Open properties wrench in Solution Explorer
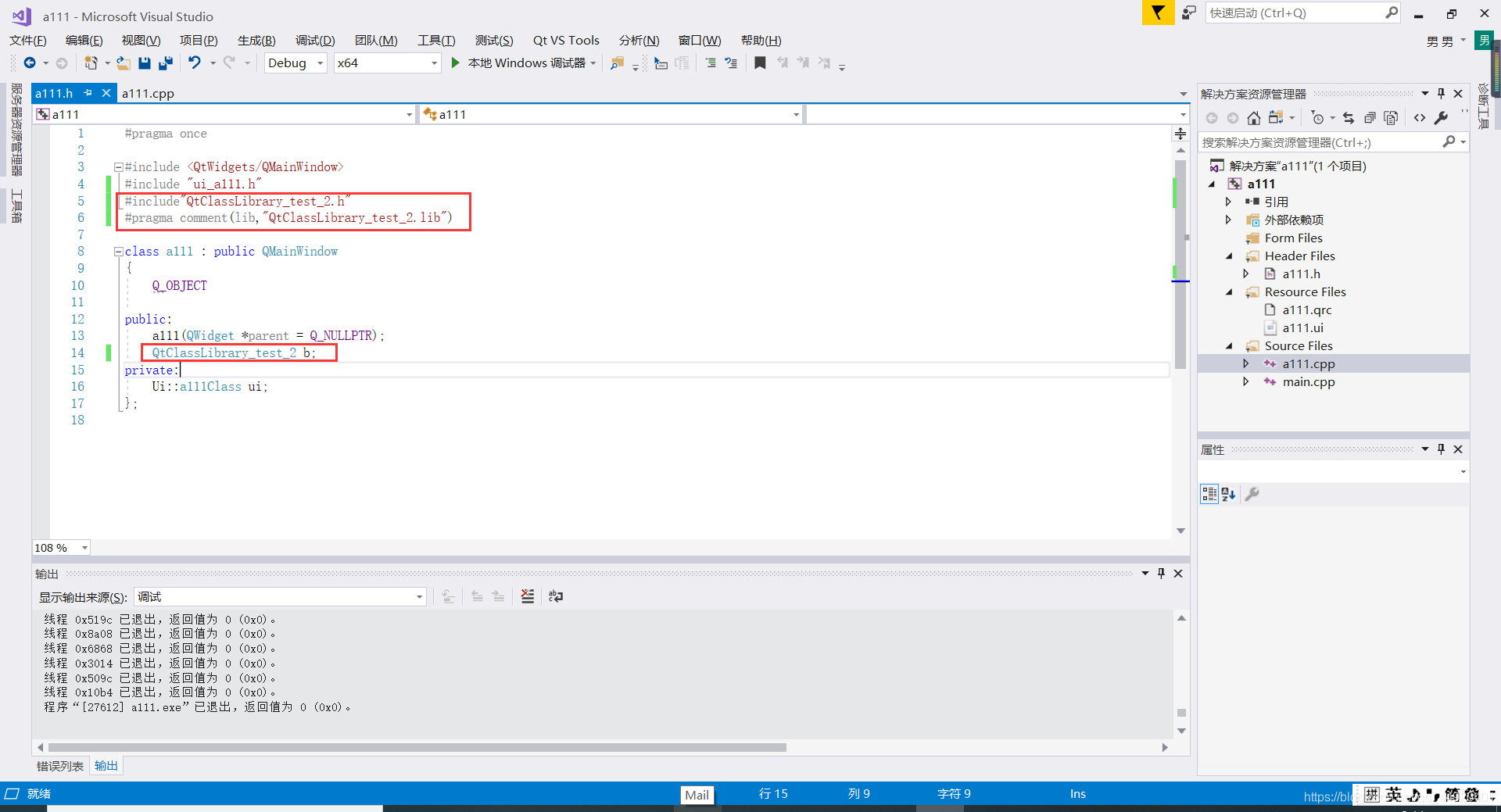Screen dimensions: 1501x812 (x=1441, y=118)
